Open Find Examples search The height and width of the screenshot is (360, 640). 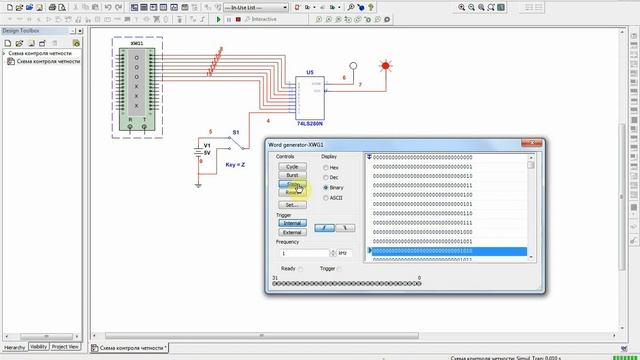click(x=351, y=7)
